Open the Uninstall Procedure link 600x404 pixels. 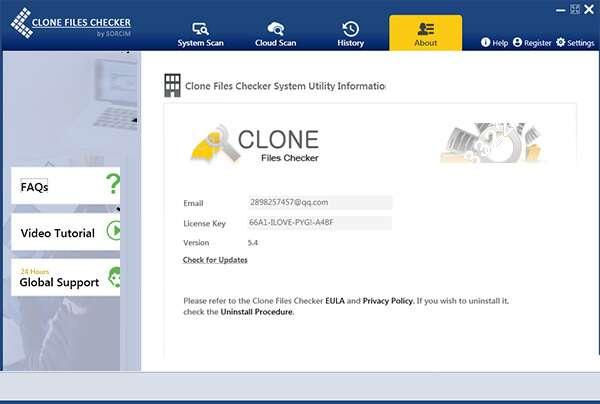[256, 312]
